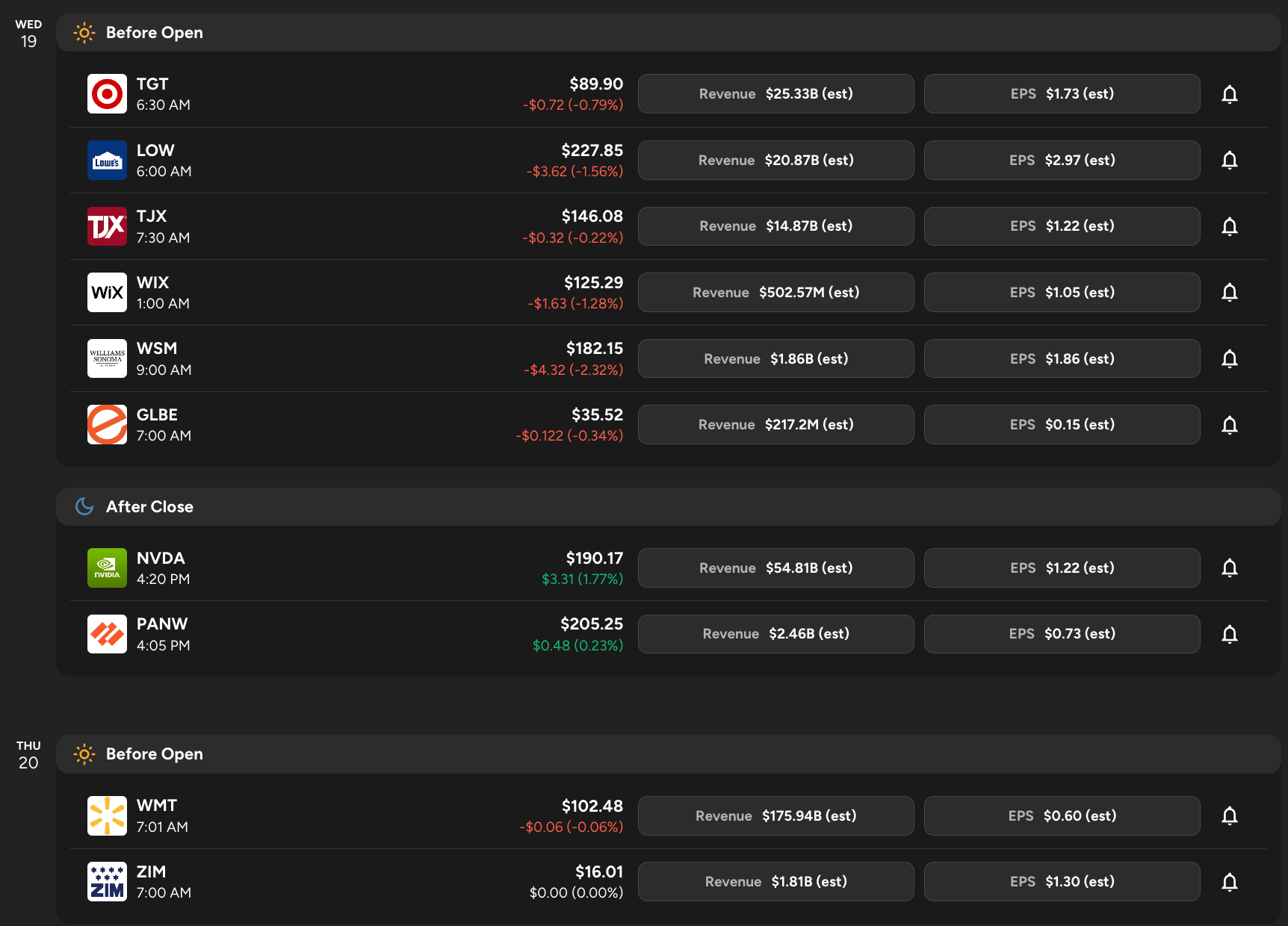Turn on WSM earnings alert bell
This screenshot has height=926, width=1288.
pos(1230,358)
